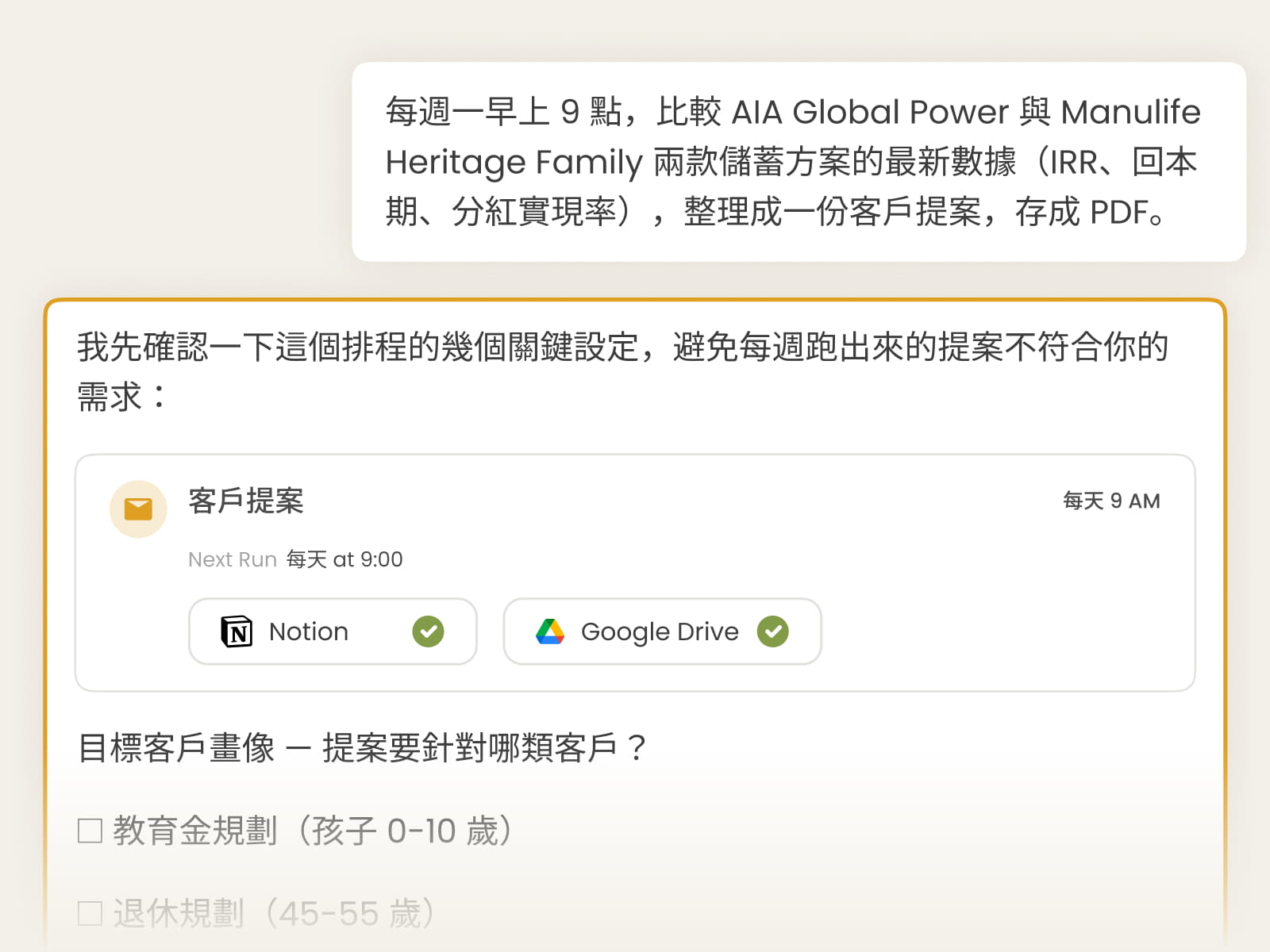
Task: Select the 客戶提案 task title
Action: pos(246,501)
